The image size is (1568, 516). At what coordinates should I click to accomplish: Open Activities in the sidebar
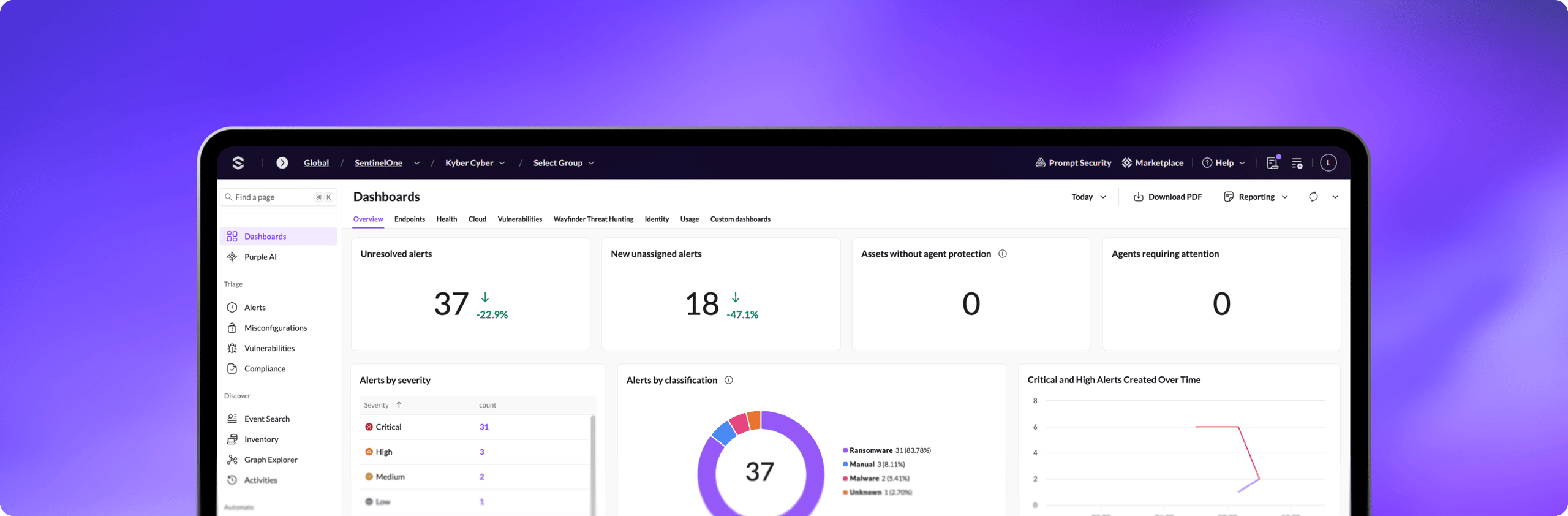tap(279, 480)
